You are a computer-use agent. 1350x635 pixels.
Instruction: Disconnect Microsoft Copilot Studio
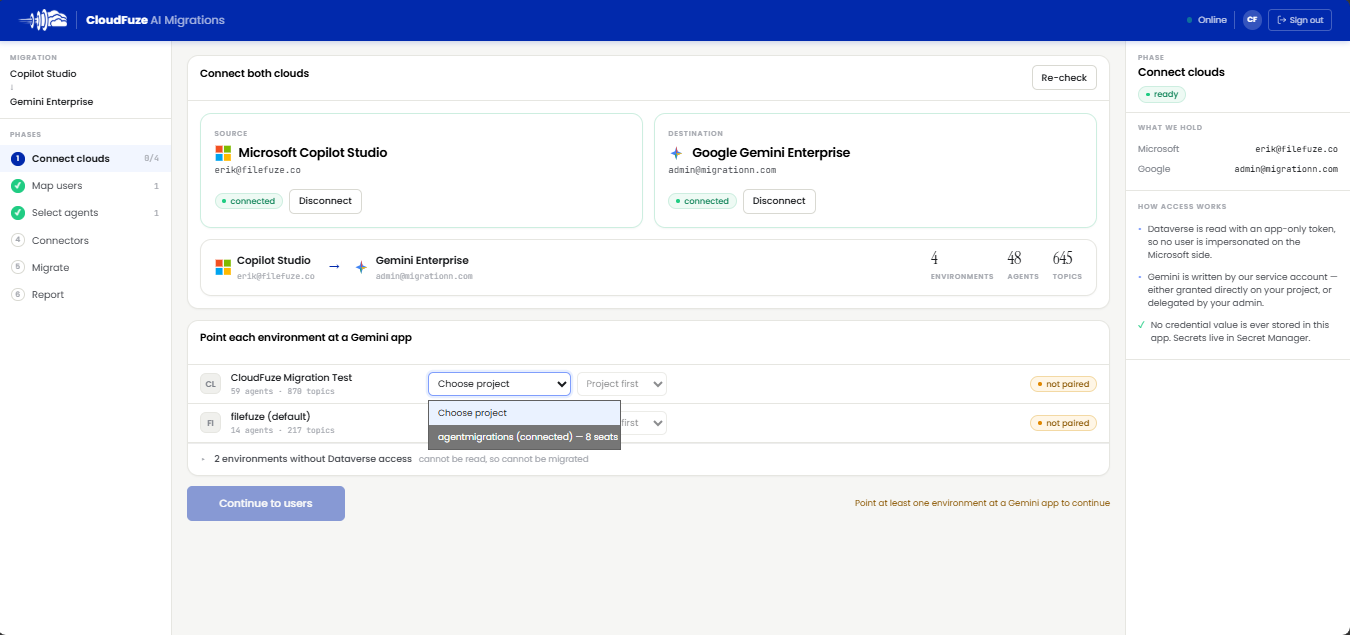325,201
